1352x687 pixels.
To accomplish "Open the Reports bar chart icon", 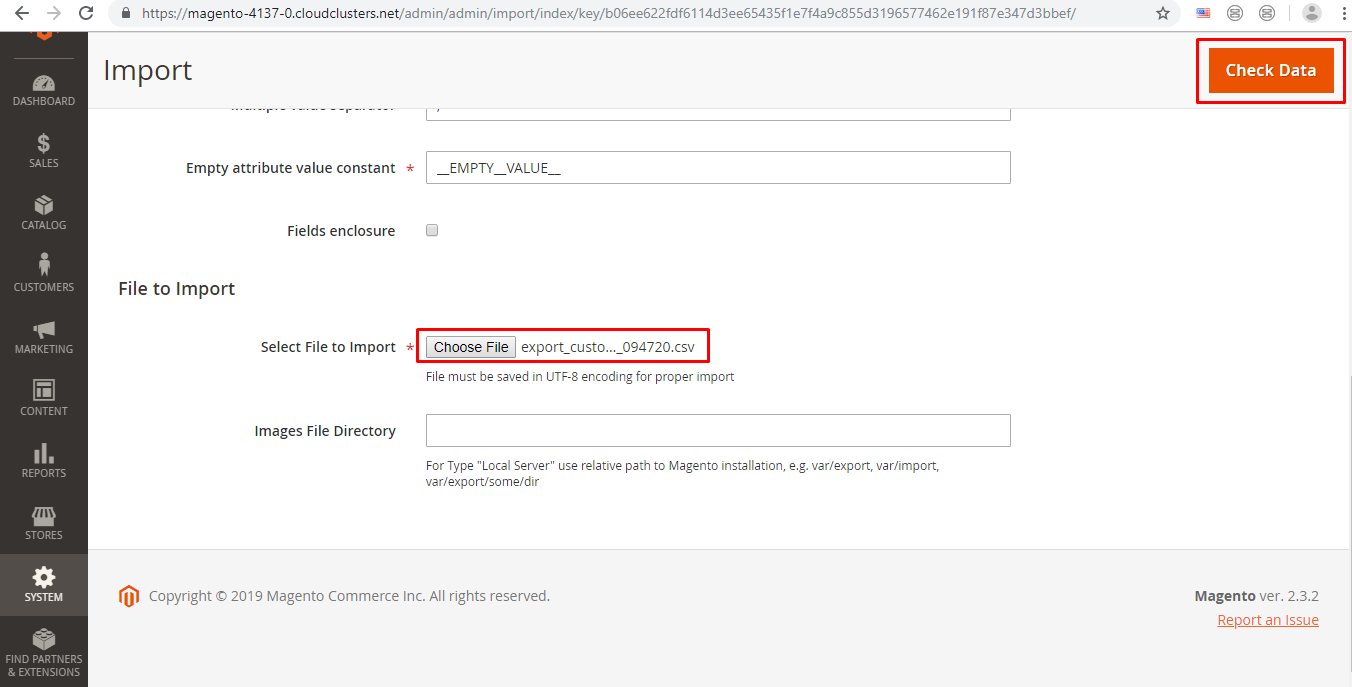I will pyautogui.click(x=43, y=460).
